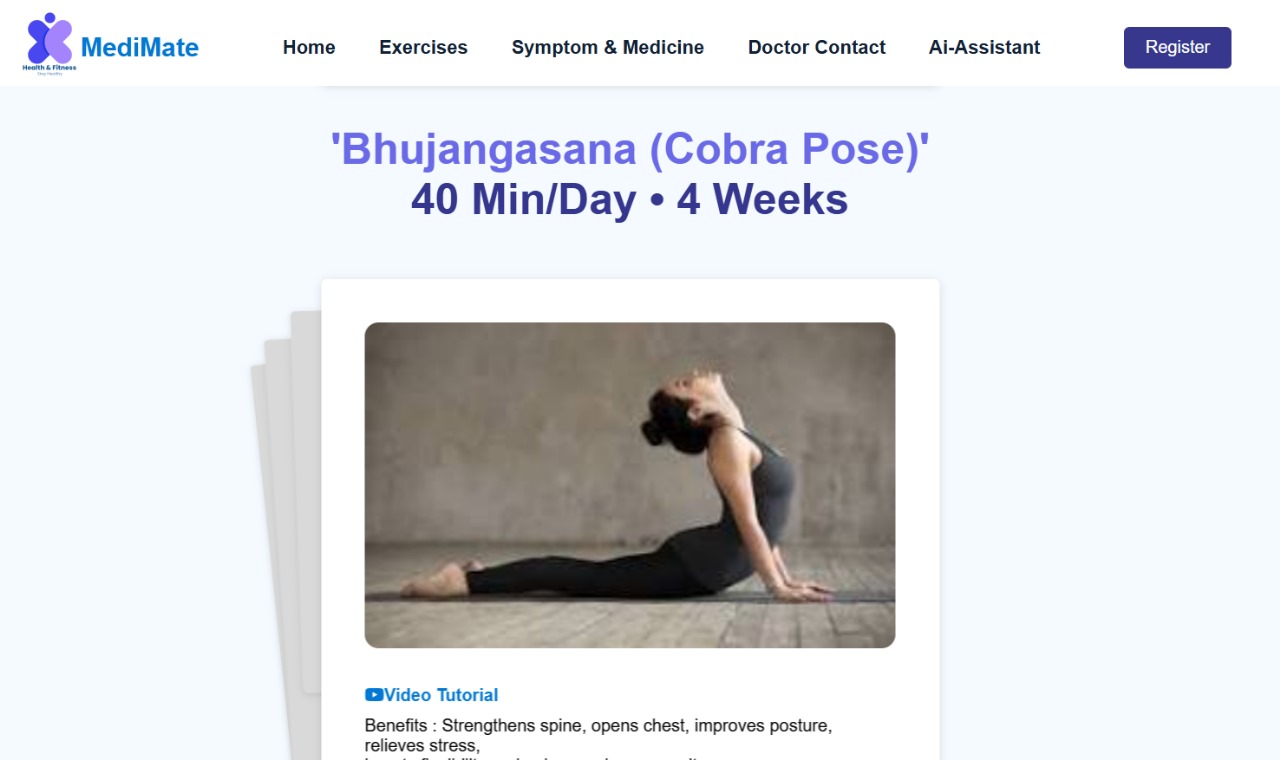The width and height of the screenshot is (1280, 760).
Task: Click the 40 Min/Day • 4 Weeks subtitle
Action: click(630, 199)
